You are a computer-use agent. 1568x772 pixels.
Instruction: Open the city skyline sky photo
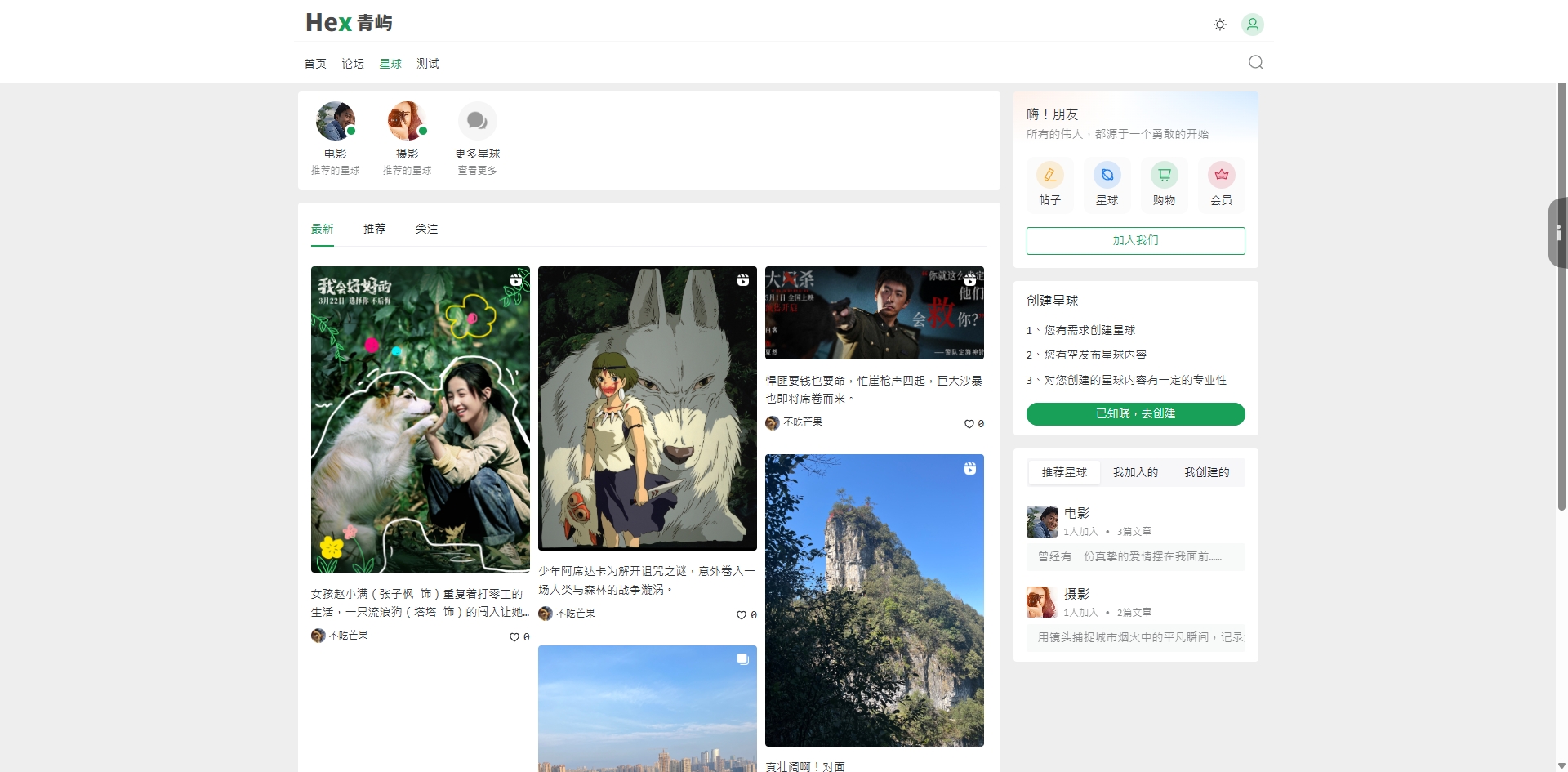point(648,708)
